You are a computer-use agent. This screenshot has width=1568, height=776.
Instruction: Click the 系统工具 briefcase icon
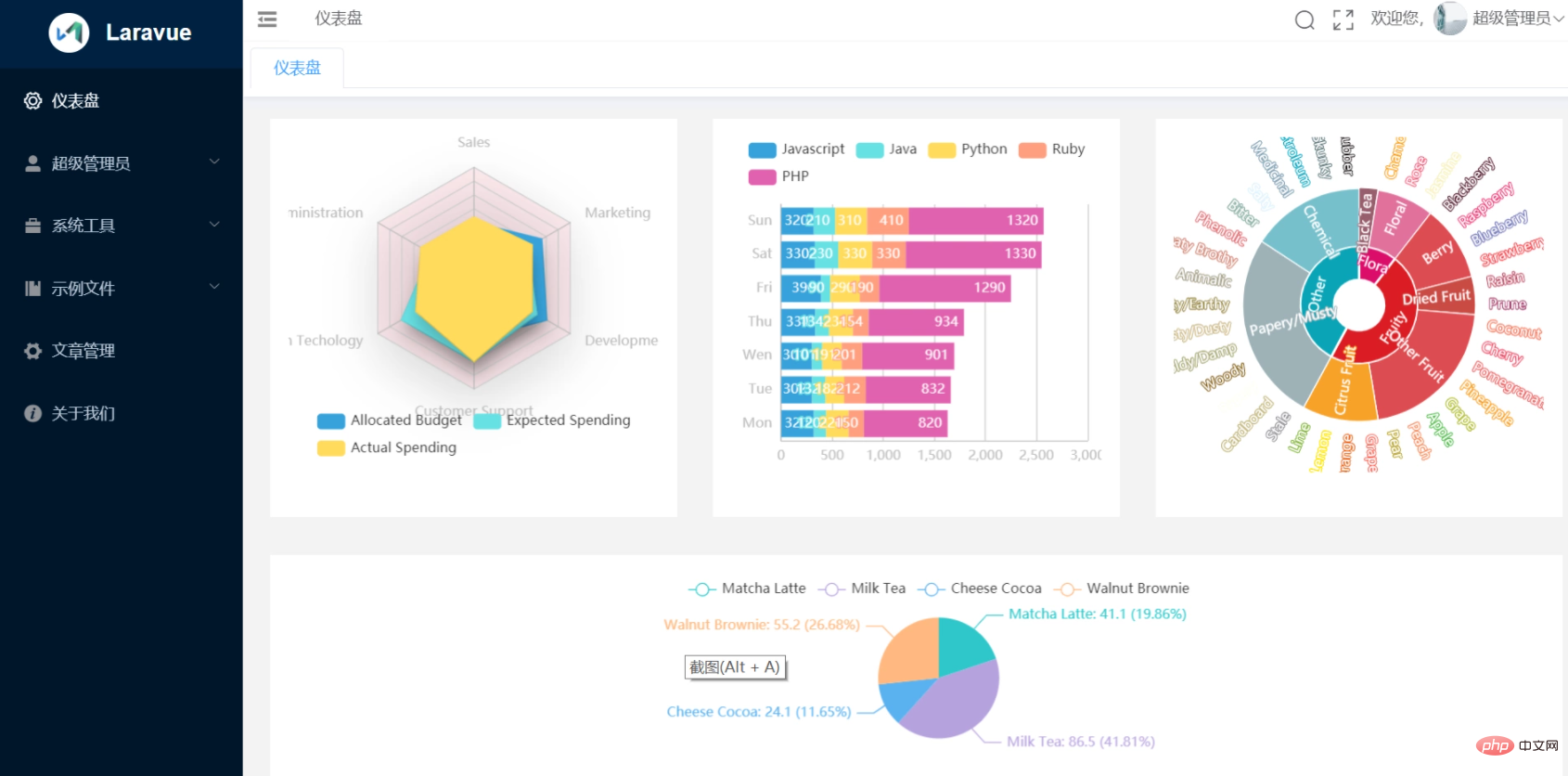tap(32, 226)
